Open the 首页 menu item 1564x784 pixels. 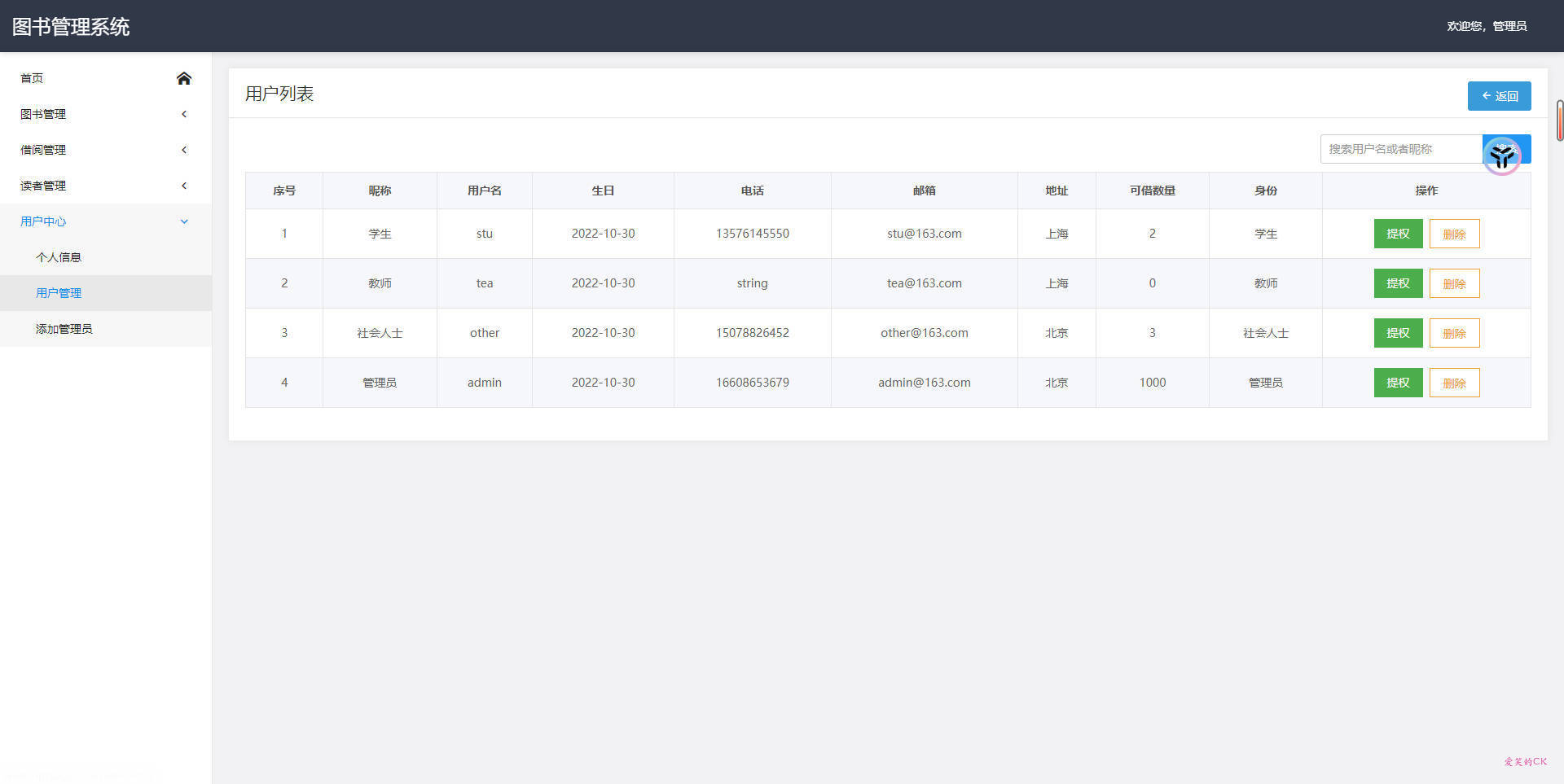coord(106,78)
